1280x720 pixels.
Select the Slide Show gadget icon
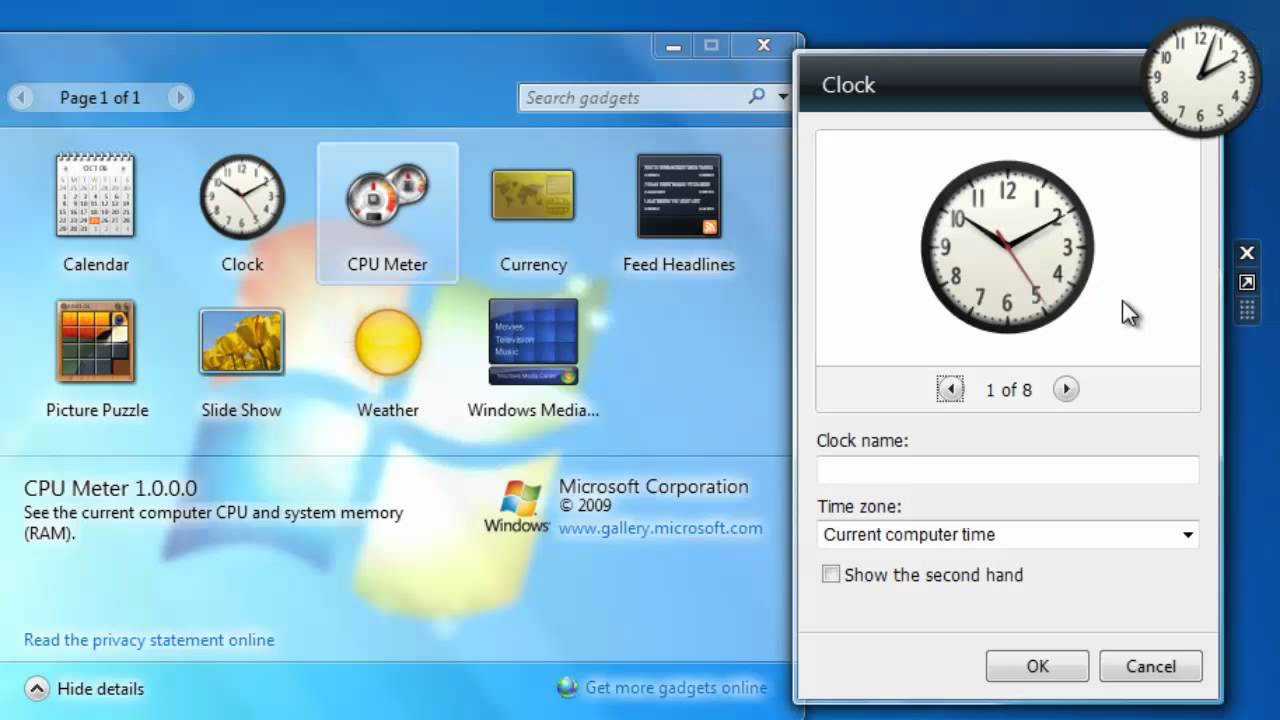point(241,341)
